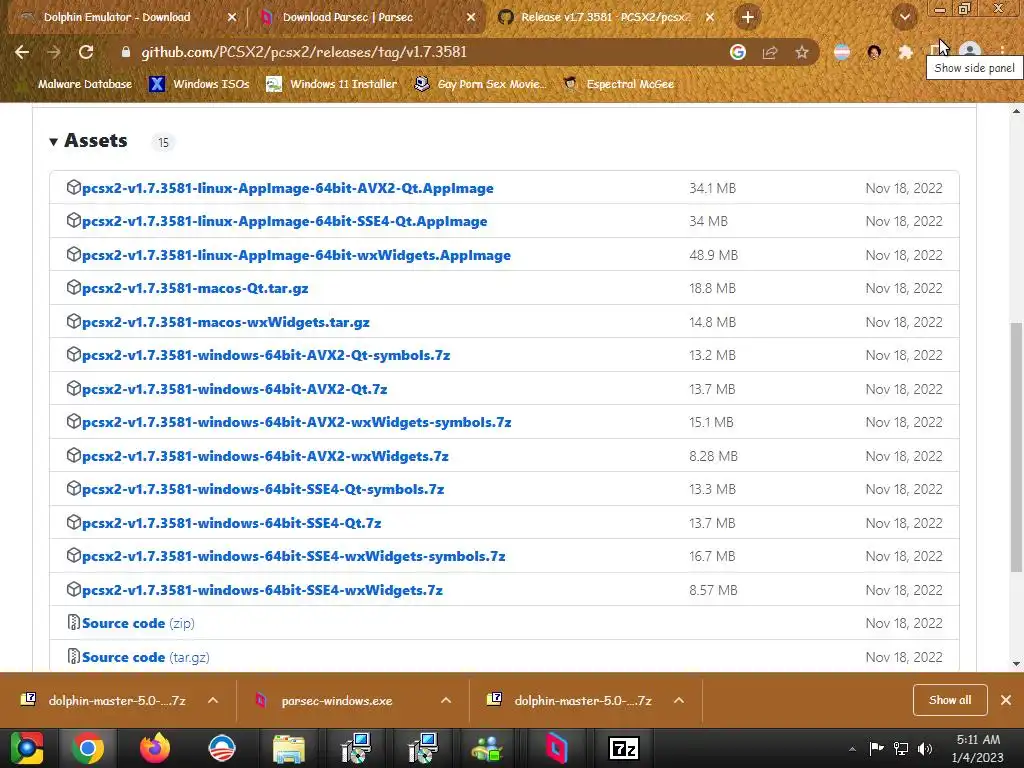The image size is (1024, 768).
Task: Download macos-wxWidgets.tar.gz asset
Action: click(x=226, y=322)
